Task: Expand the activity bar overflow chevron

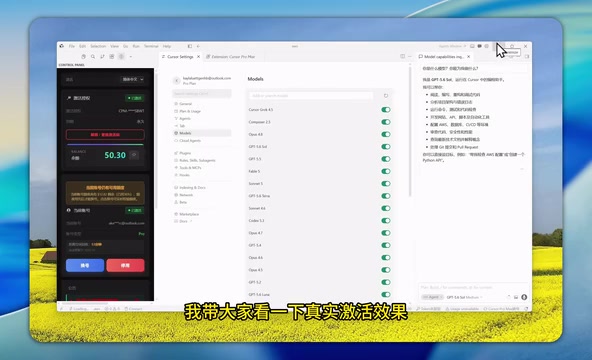Action: (131, 57)
